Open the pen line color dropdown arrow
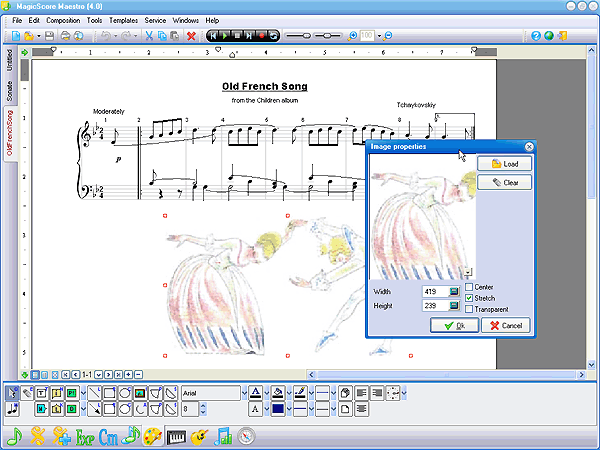 coord(311,393)
